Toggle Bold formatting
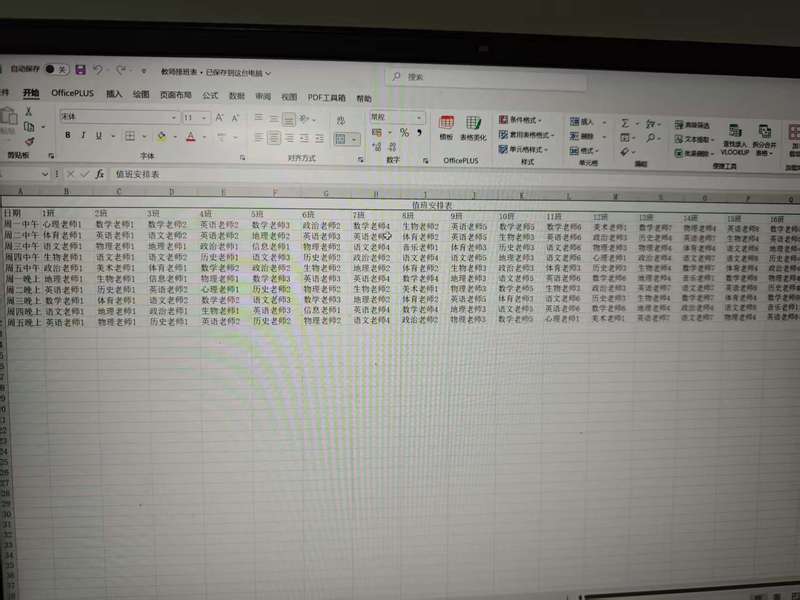Image resolution: width=800 pixels, height=600 pixels. (x=68, y=135)
